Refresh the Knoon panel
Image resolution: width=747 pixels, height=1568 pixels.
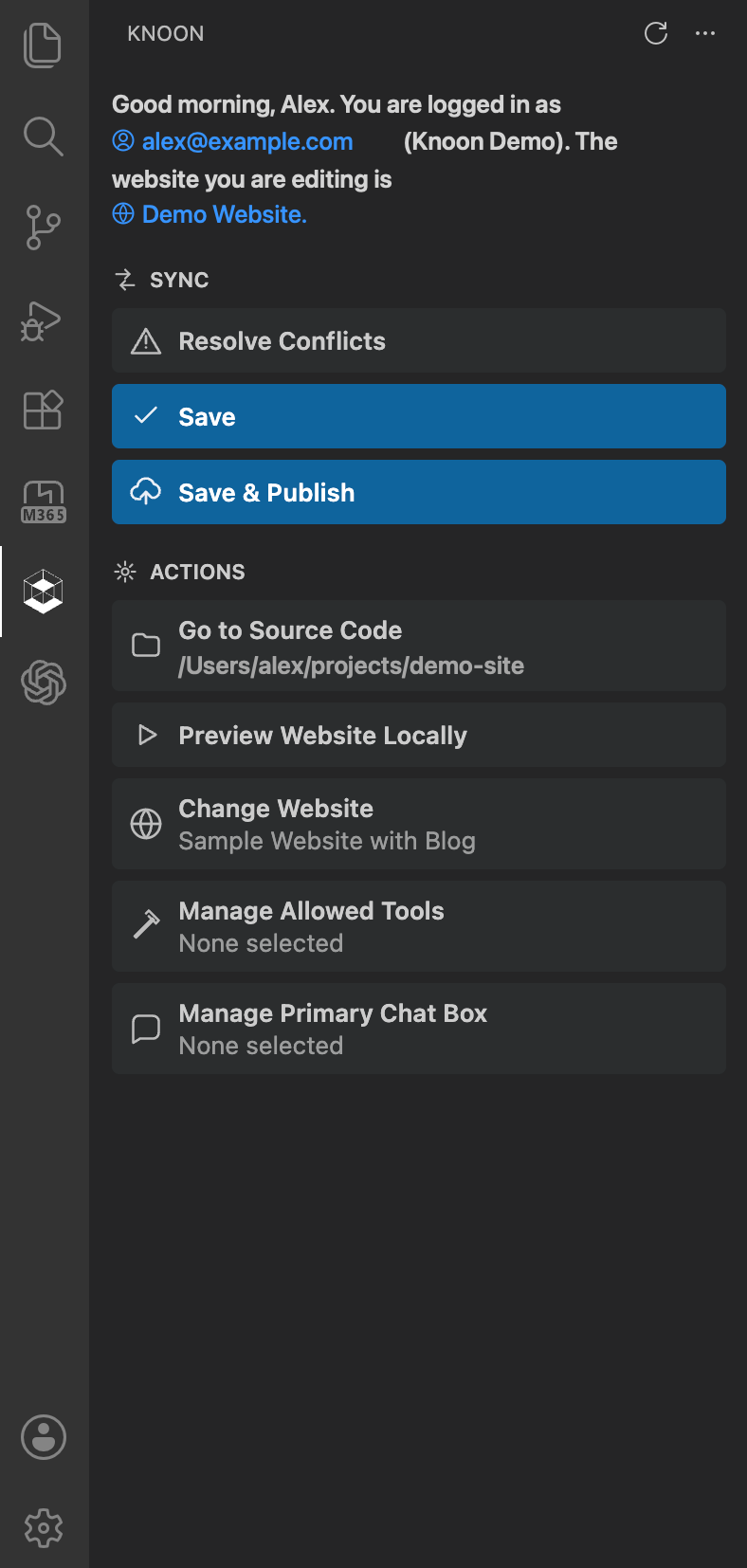point(656,33)
